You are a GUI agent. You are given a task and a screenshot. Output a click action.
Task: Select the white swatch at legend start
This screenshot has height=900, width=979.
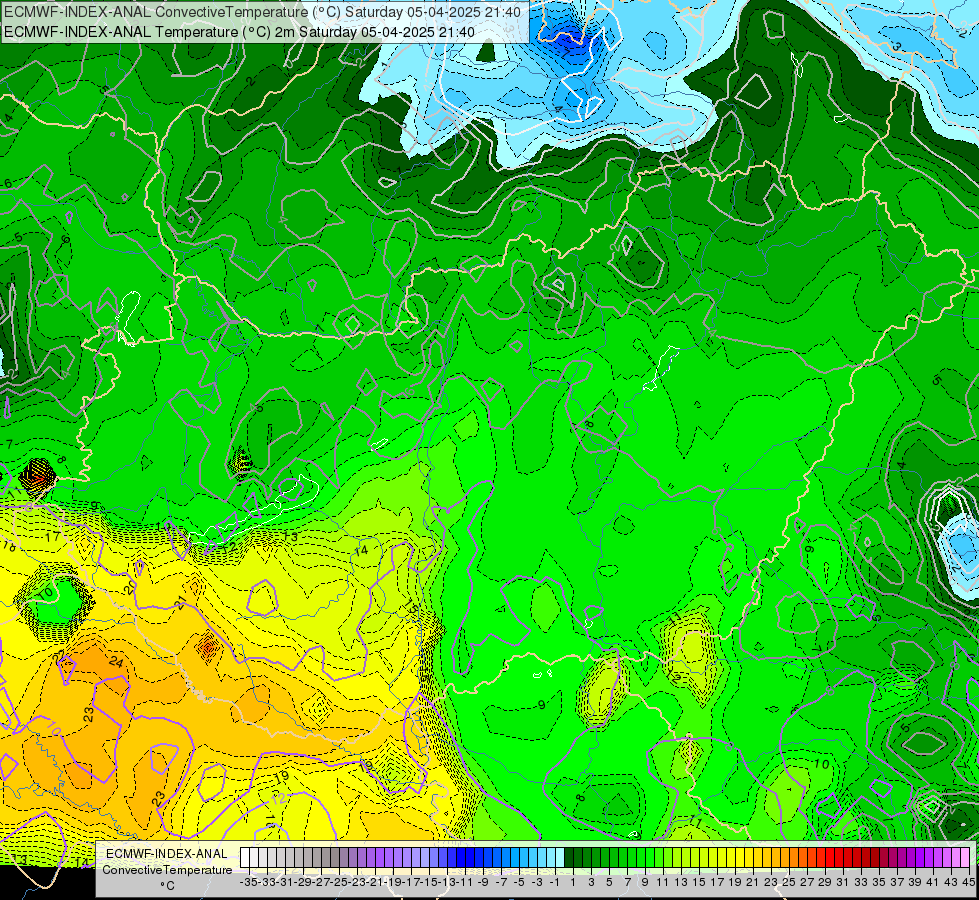click(245, 858)
